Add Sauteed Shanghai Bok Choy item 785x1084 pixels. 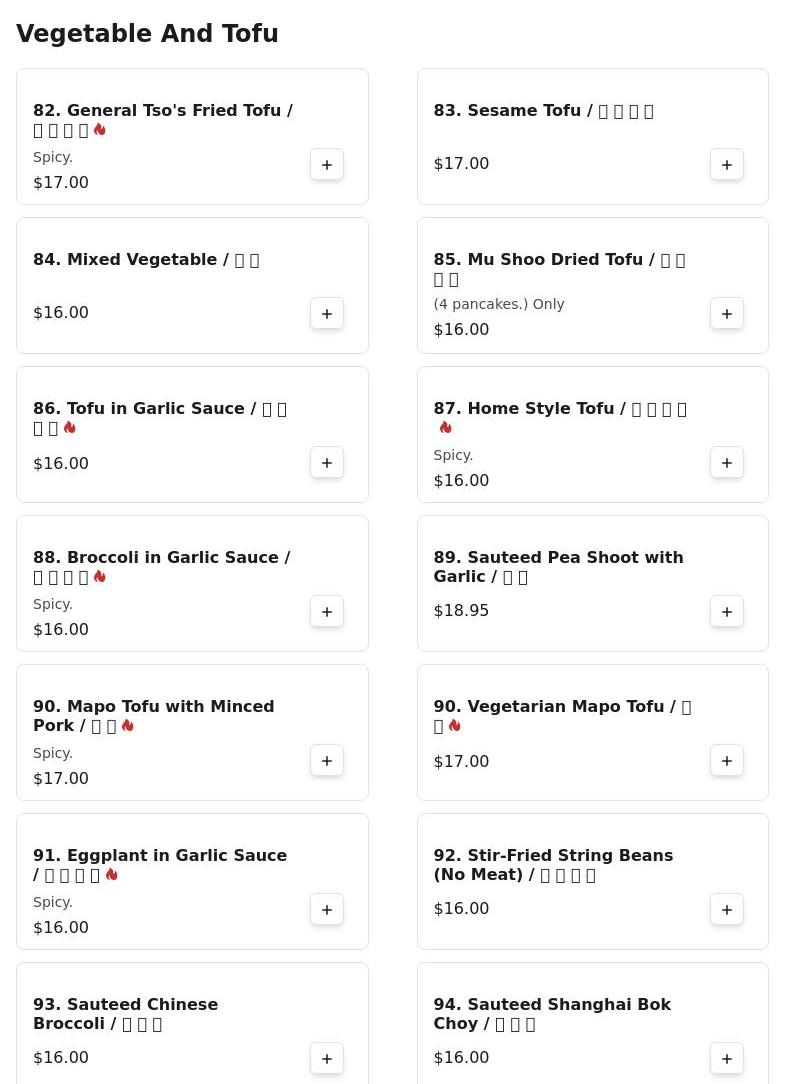pos(727,1059)
